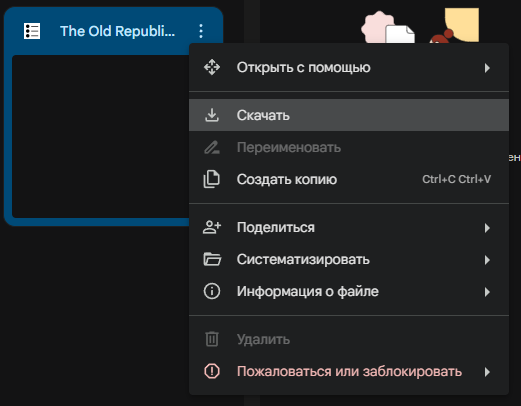521x406 pixels.
Task: Open The Old Republi... file title
Action: [117, 31]
